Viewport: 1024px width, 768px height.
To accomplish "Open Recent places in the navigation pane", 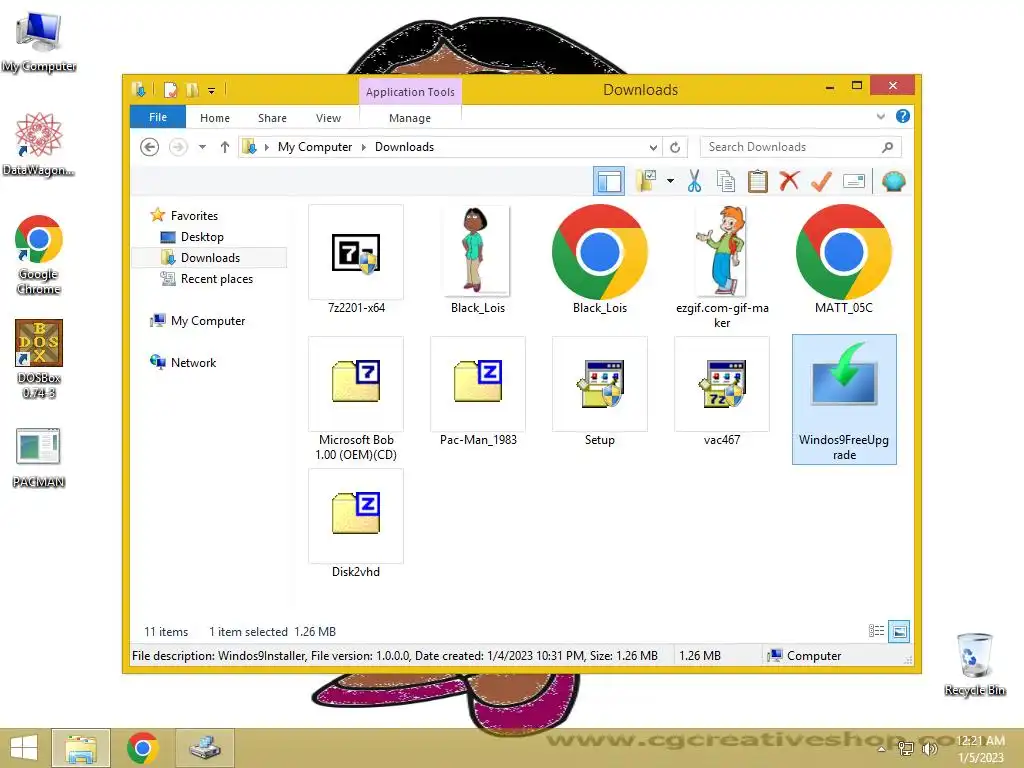I will 217,279.
